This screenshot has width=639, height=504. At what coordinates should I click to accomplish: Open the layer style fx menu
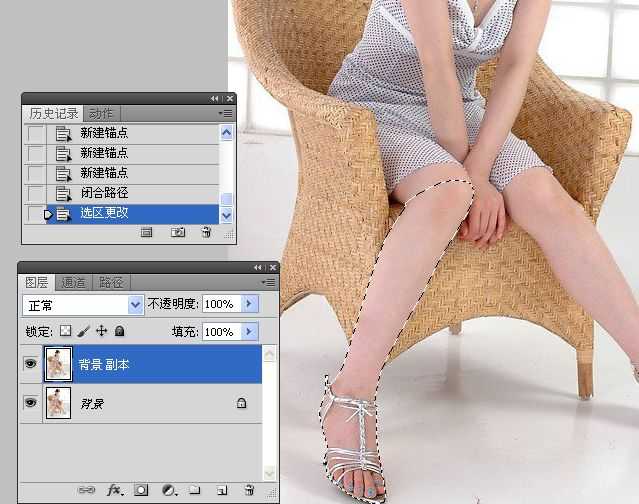tap(115, 490)
